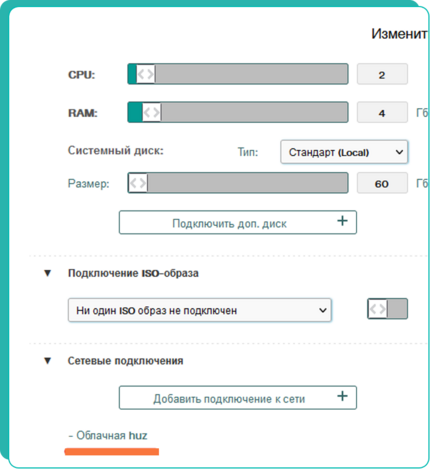
Task: Open the Тип dropdown Стандарт (Local)
Action: point(344,152)
